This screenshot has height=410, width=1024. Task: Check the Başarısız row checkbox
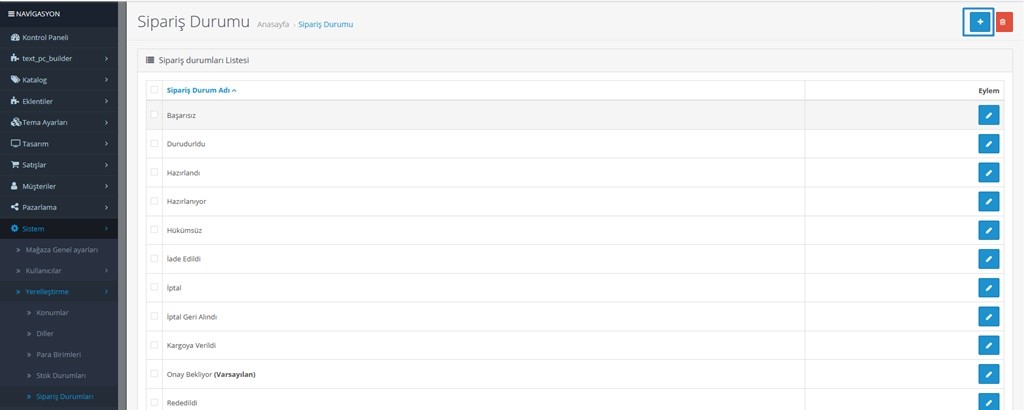pyautogui.click(x=154, y=115)
